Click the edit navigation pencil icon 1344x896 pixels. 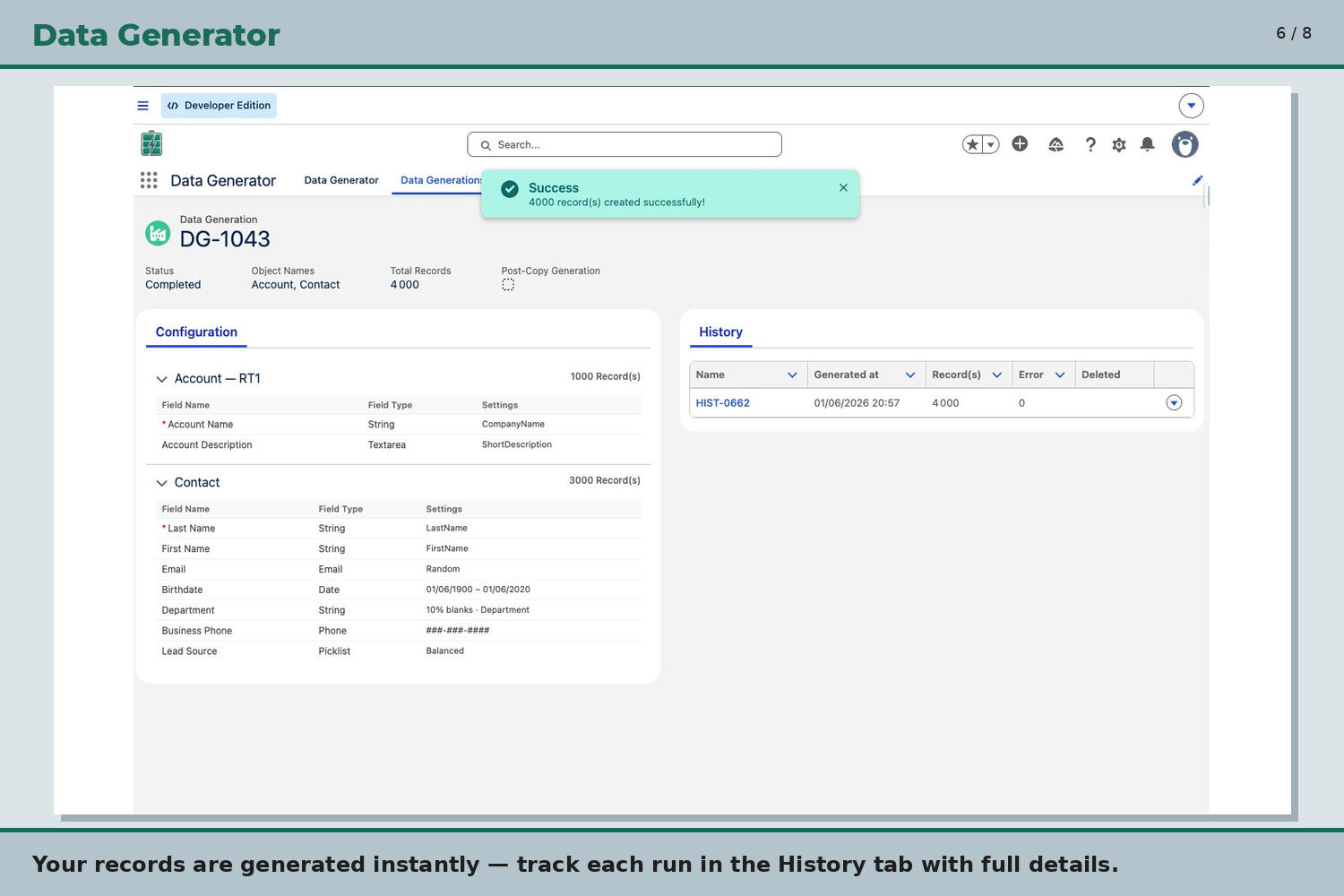pos(1197,180)
